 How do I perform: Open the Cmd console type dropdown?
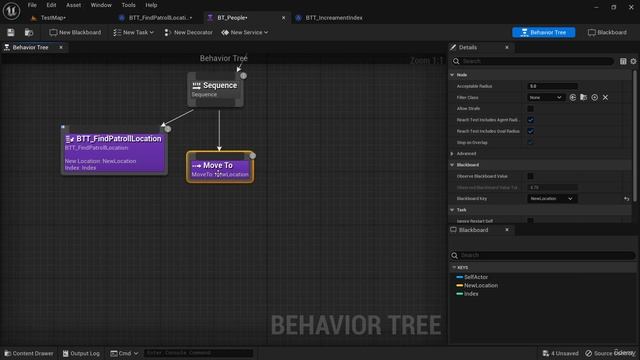click(124, 353)
